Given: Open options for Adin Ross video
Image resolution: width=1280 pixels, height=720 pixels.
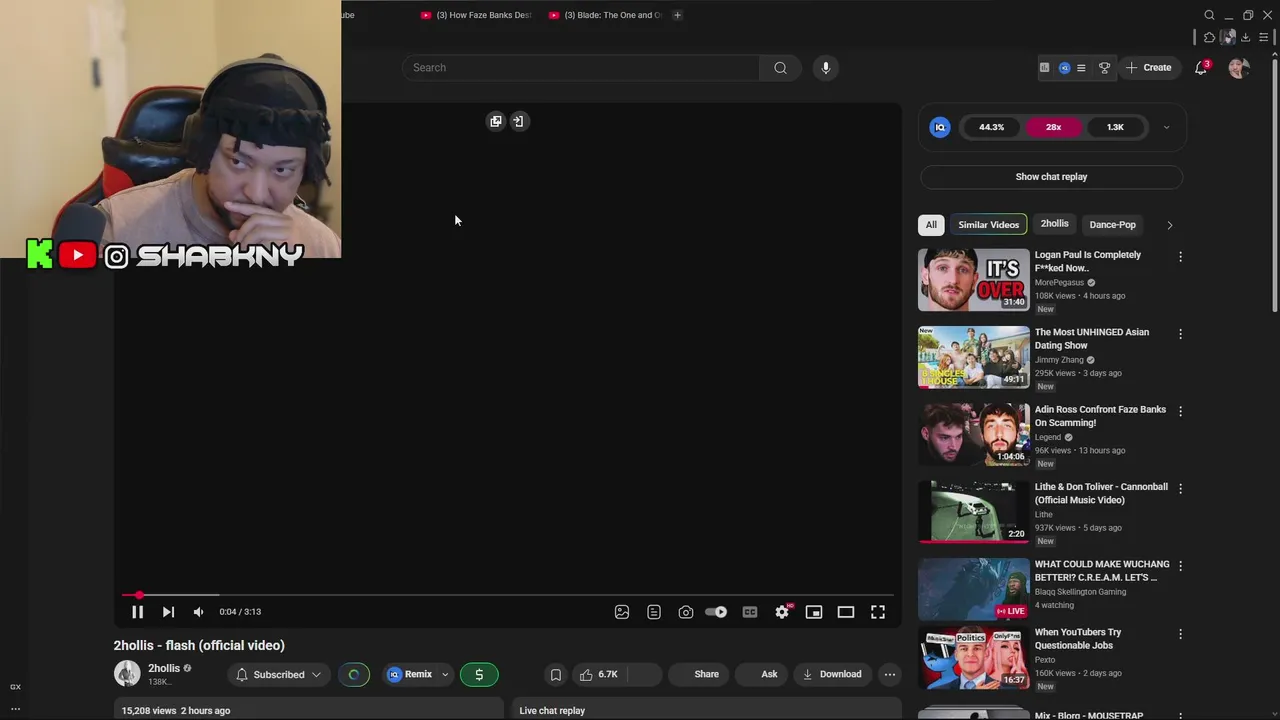Looking at the screenshot, I should click(x=1180, y=411).
